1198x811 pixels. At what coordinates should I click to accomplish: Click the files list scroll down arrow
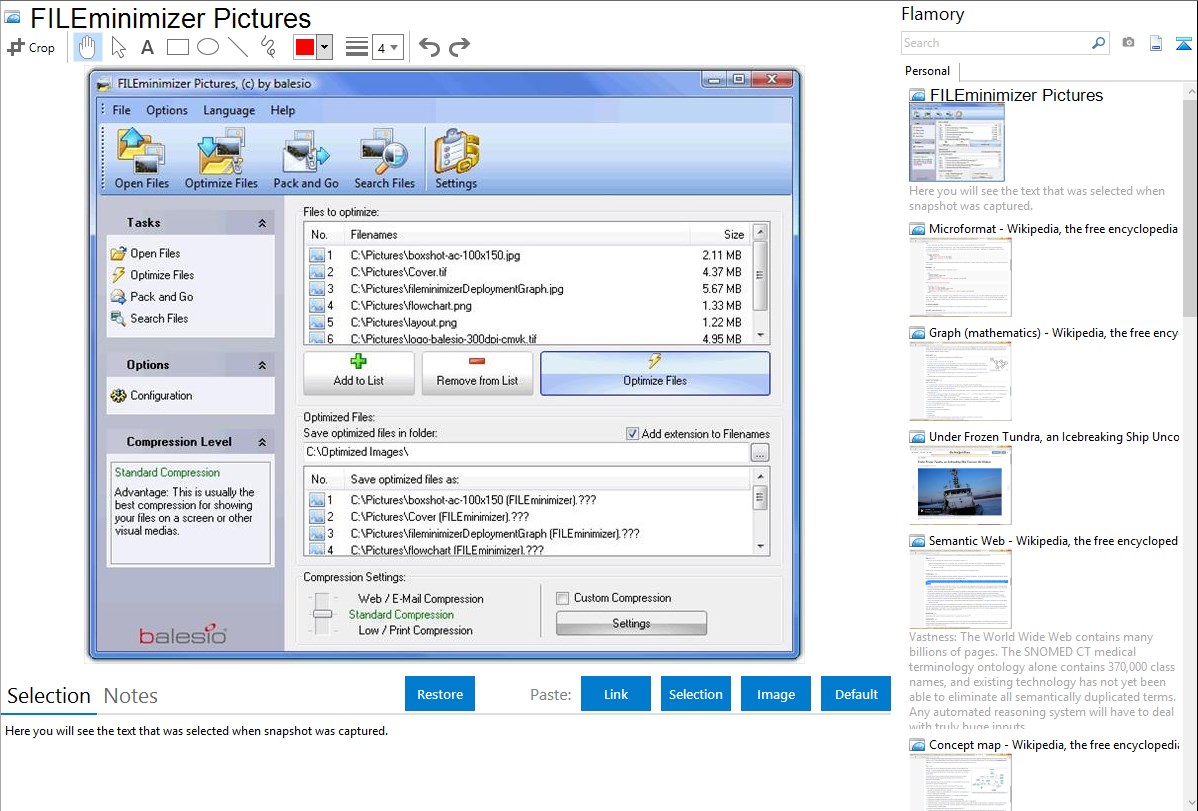[760, 336]
